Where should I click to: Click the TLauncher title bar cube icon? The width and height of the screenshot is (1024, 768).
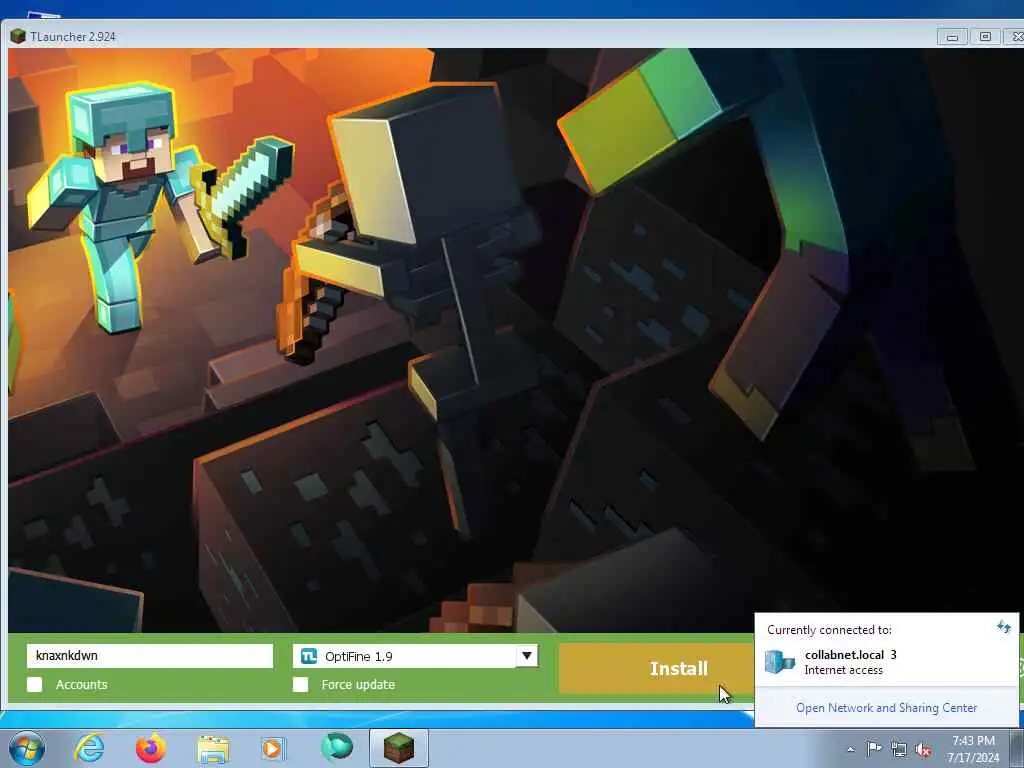[x=18, y=37]
